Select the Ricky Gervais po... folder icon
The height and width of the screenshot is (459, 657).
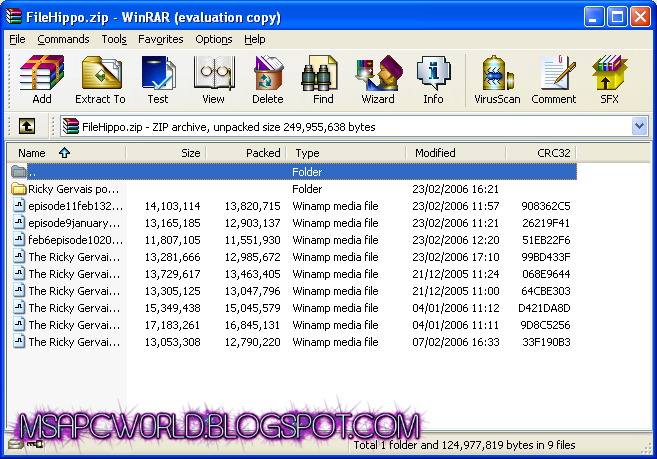tap(18, 189)
